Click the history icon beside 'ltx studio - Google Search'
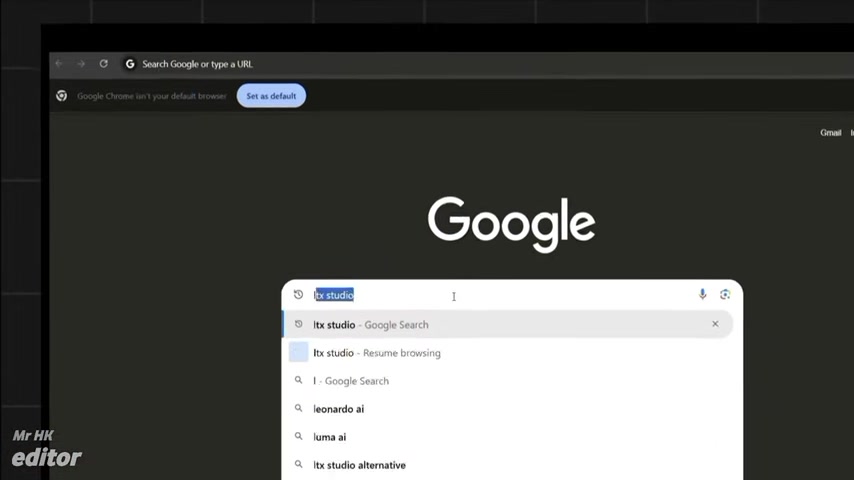This screenshot has height=480, width=854. click(x=298, y=324)
